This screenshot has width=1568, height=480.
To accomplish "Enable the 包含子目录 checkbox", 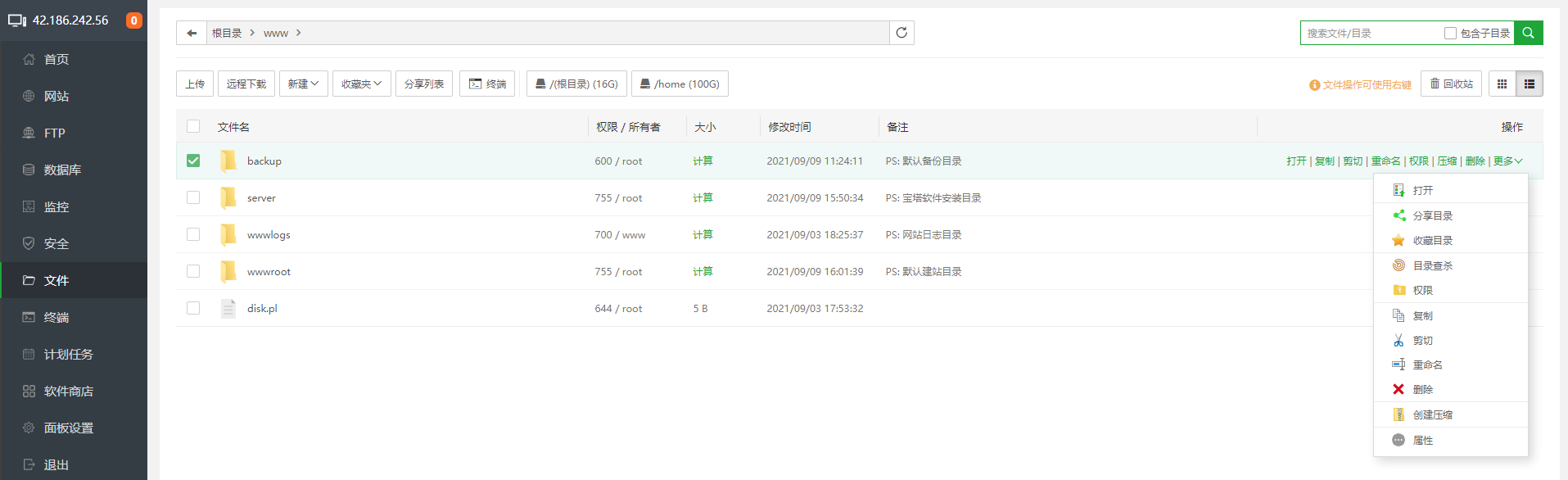I will (1450, 34).
